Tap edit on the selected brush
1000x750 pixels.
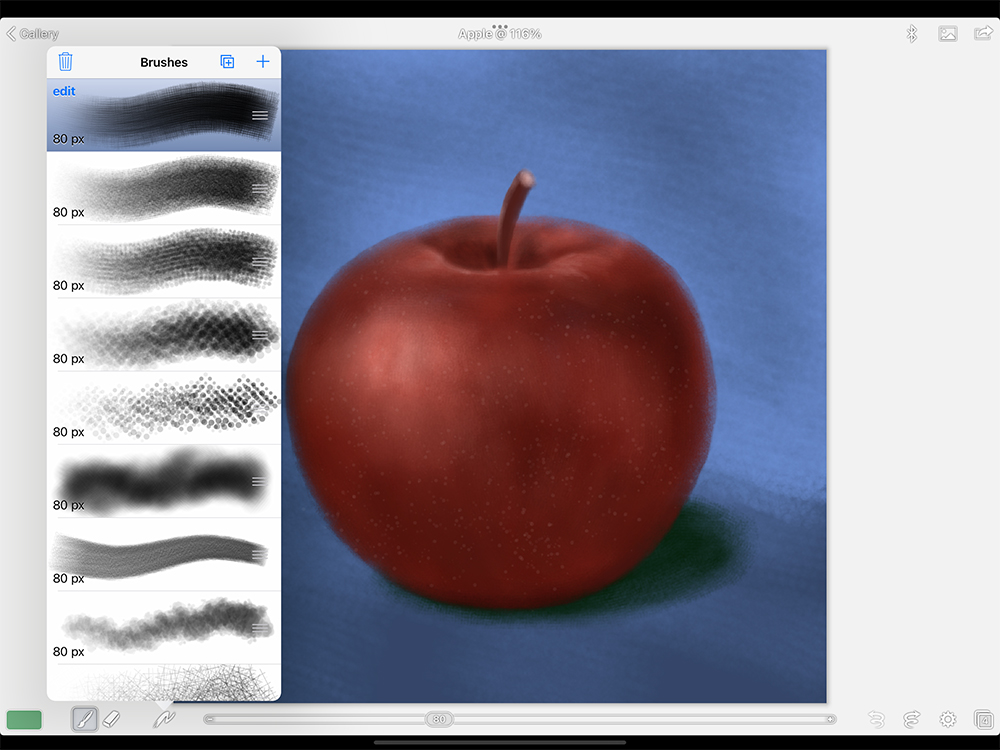click(64, 92)
